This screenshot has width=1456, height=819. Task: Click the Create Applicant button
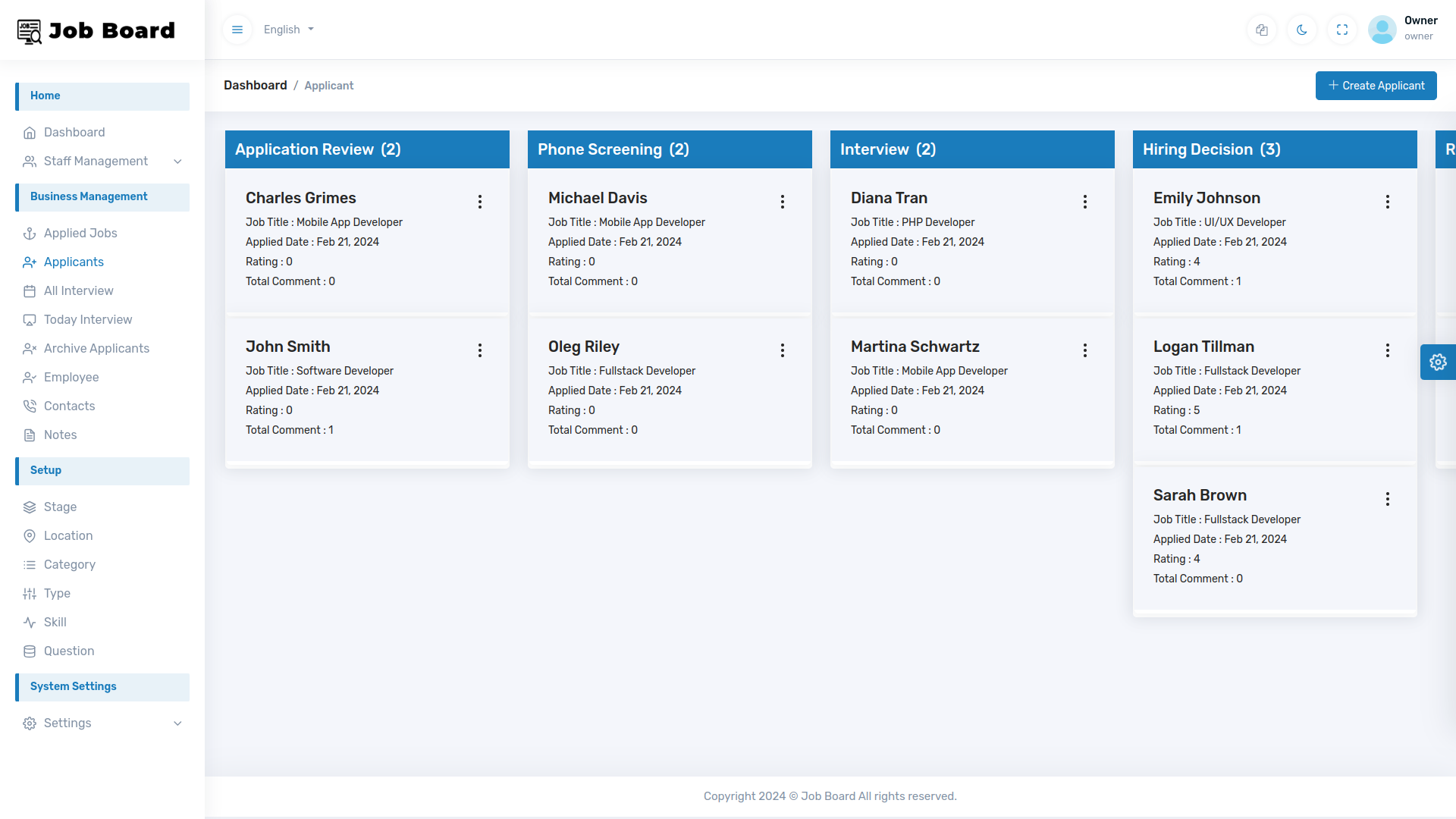coord(1376,86)
